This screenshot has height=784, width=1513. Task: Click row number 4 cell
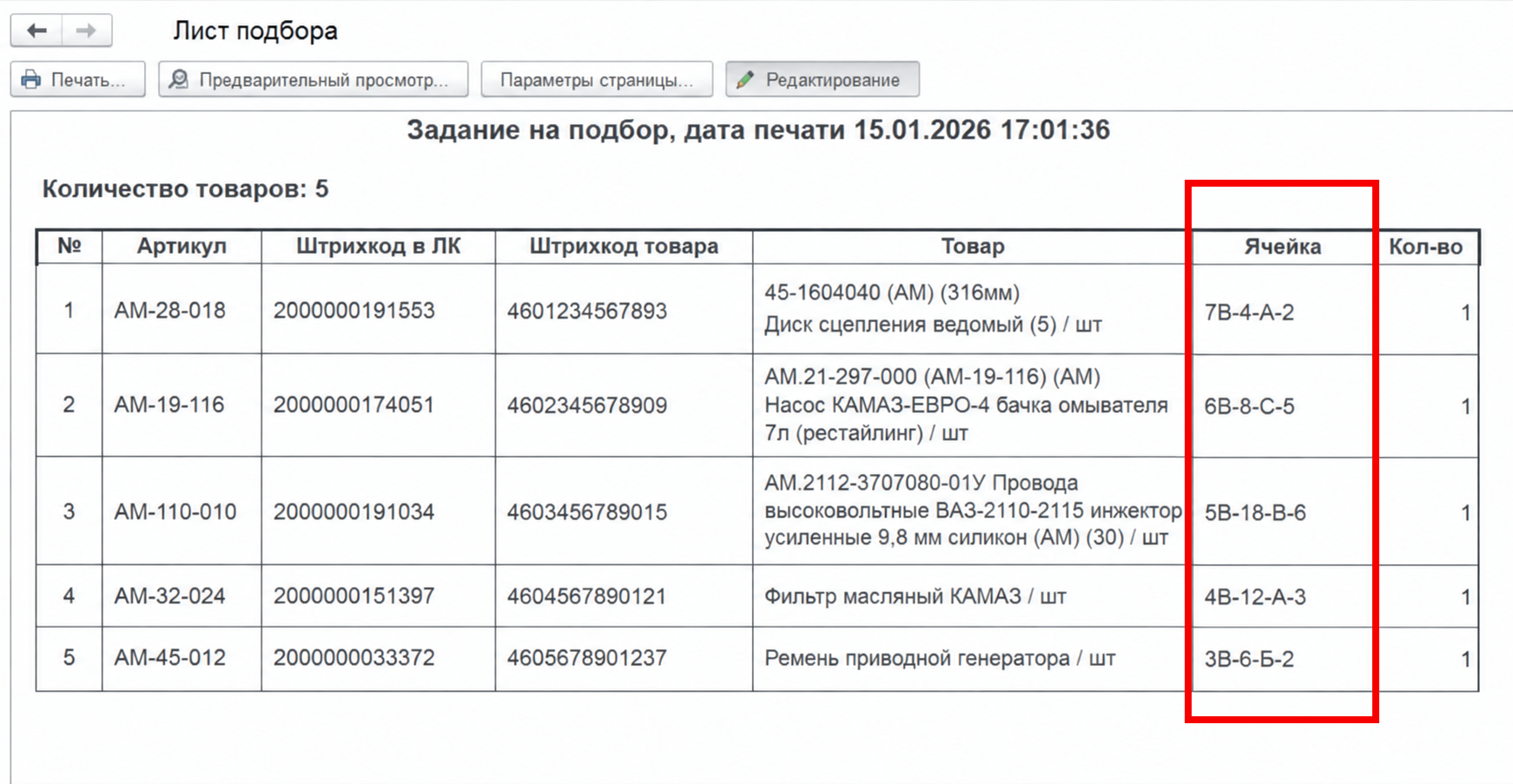69,596
